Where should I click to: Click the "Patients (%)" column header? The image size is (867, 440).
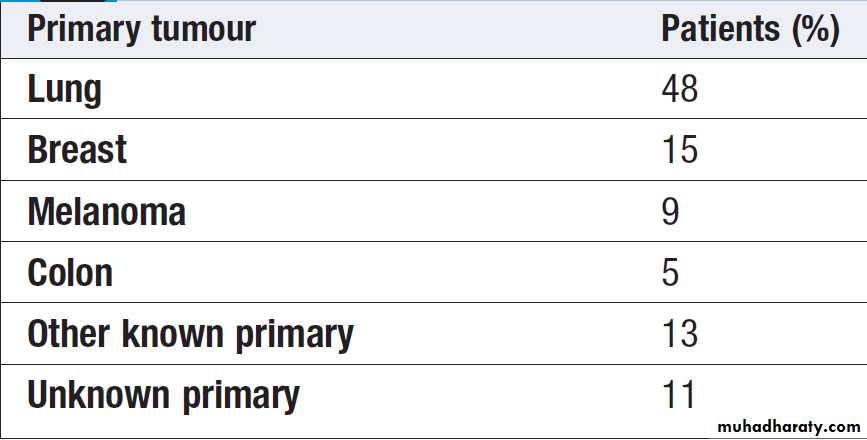[750, 30]
